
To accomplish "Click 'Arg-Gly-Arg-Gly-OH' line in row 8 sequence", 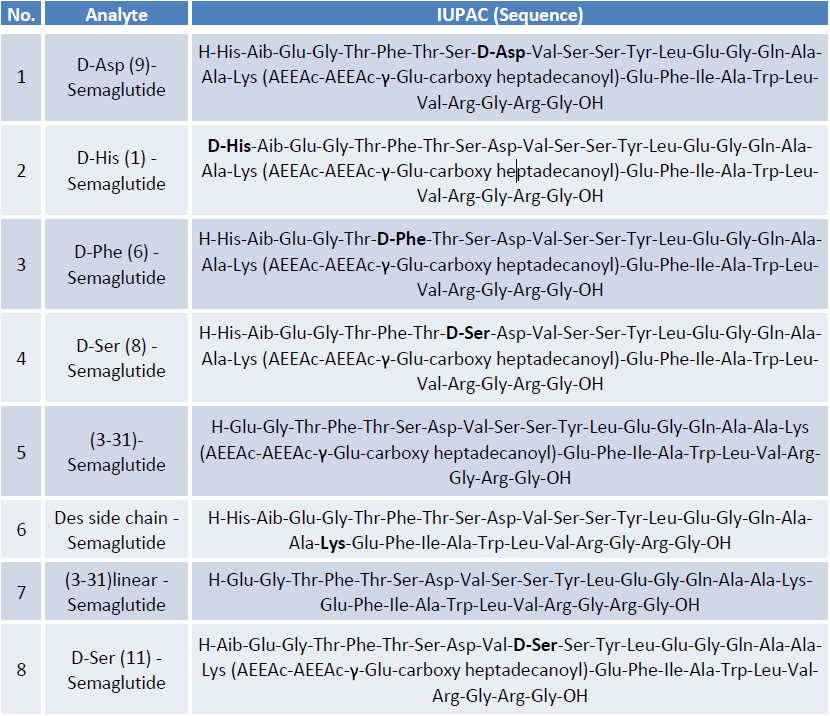I will point(510,695).
